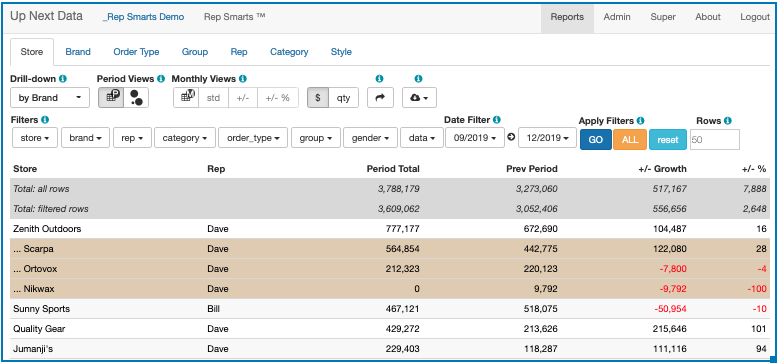Click the share arrow button

click(380, 98)
